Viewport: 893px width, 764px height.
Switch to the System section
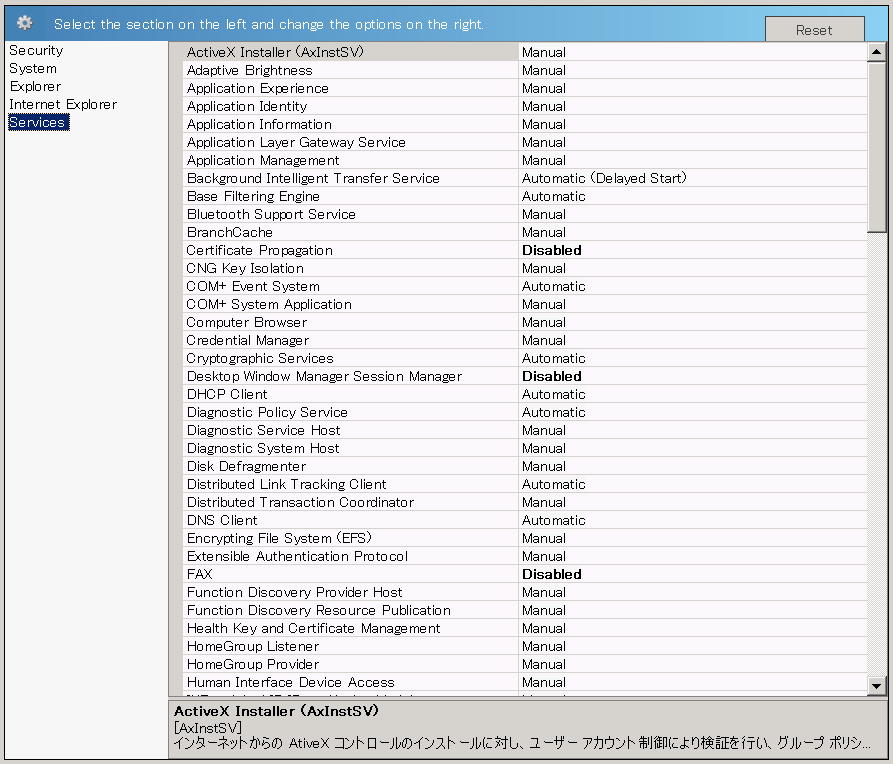[x=30, y=68]
